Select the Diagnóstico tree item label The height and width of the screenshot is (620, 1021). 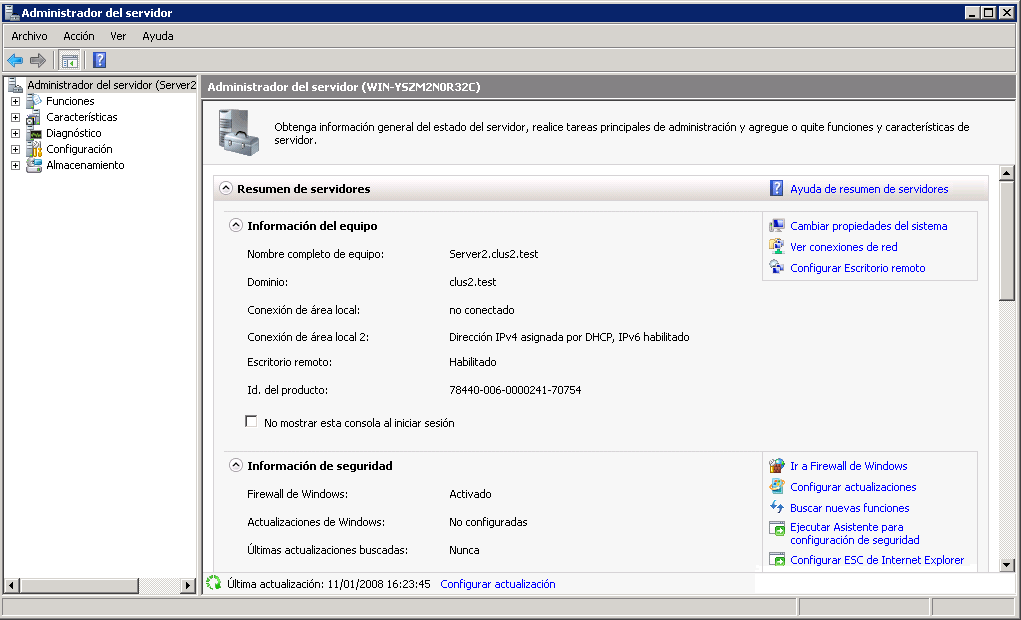click(74, 133)
